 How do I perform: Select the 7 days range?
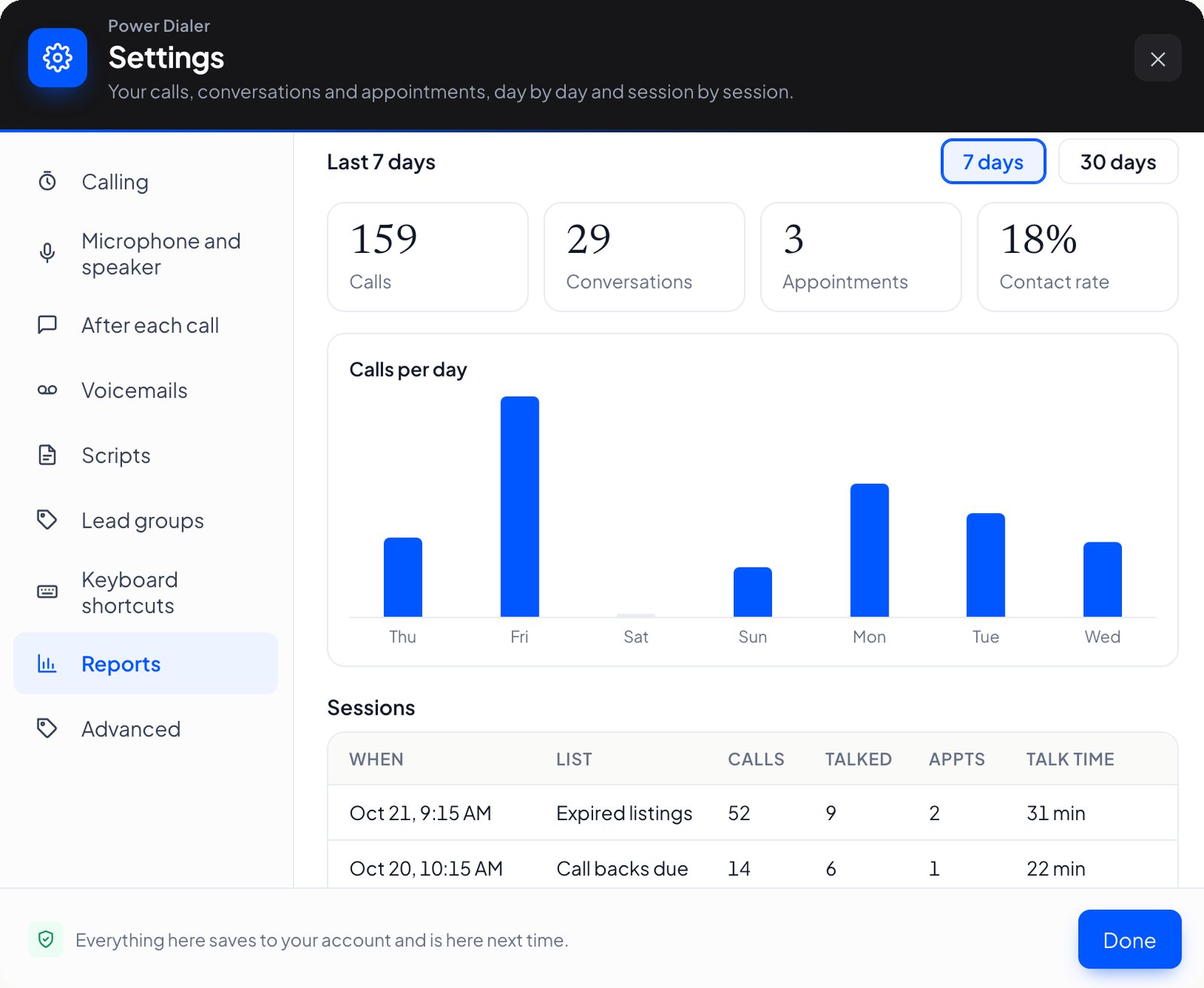click(993, 162)
